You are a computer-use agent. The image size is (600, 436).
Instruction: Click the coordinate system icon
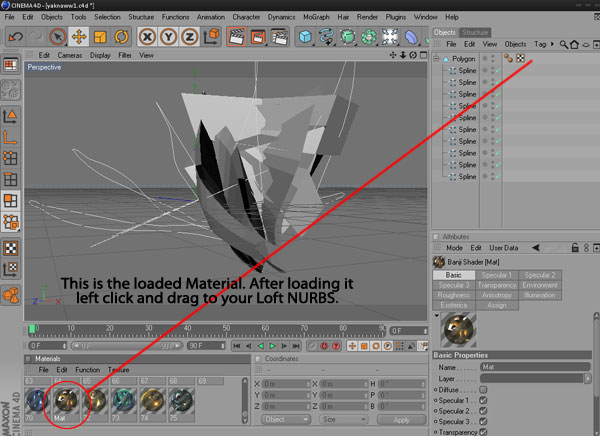211,37
